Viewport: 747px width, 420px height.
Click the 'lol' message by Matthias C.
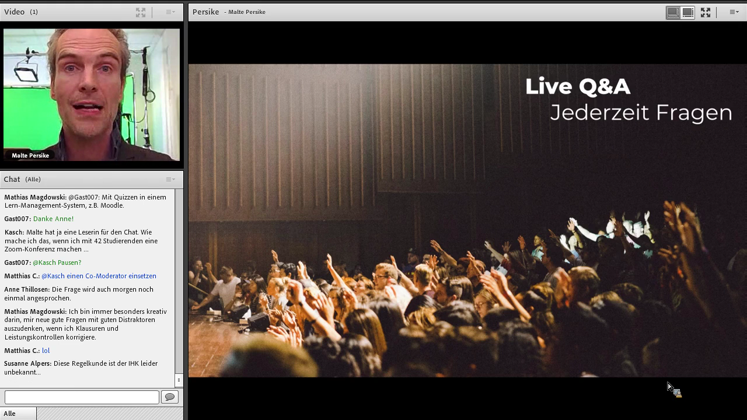click(46, 350)
